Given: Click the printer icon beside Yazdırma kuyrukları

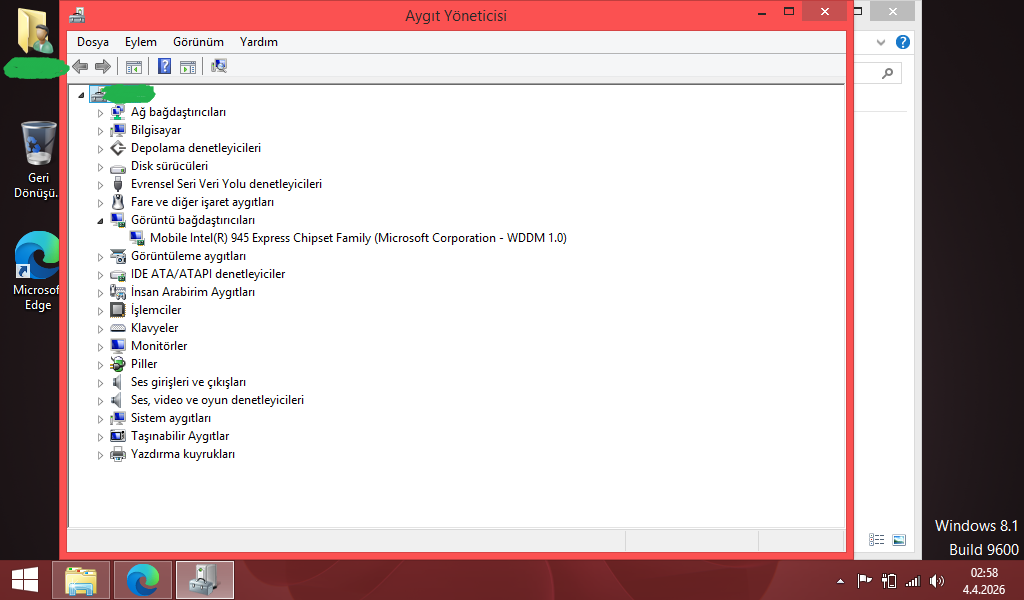Looking at the screenshot, I should [118, 454].
